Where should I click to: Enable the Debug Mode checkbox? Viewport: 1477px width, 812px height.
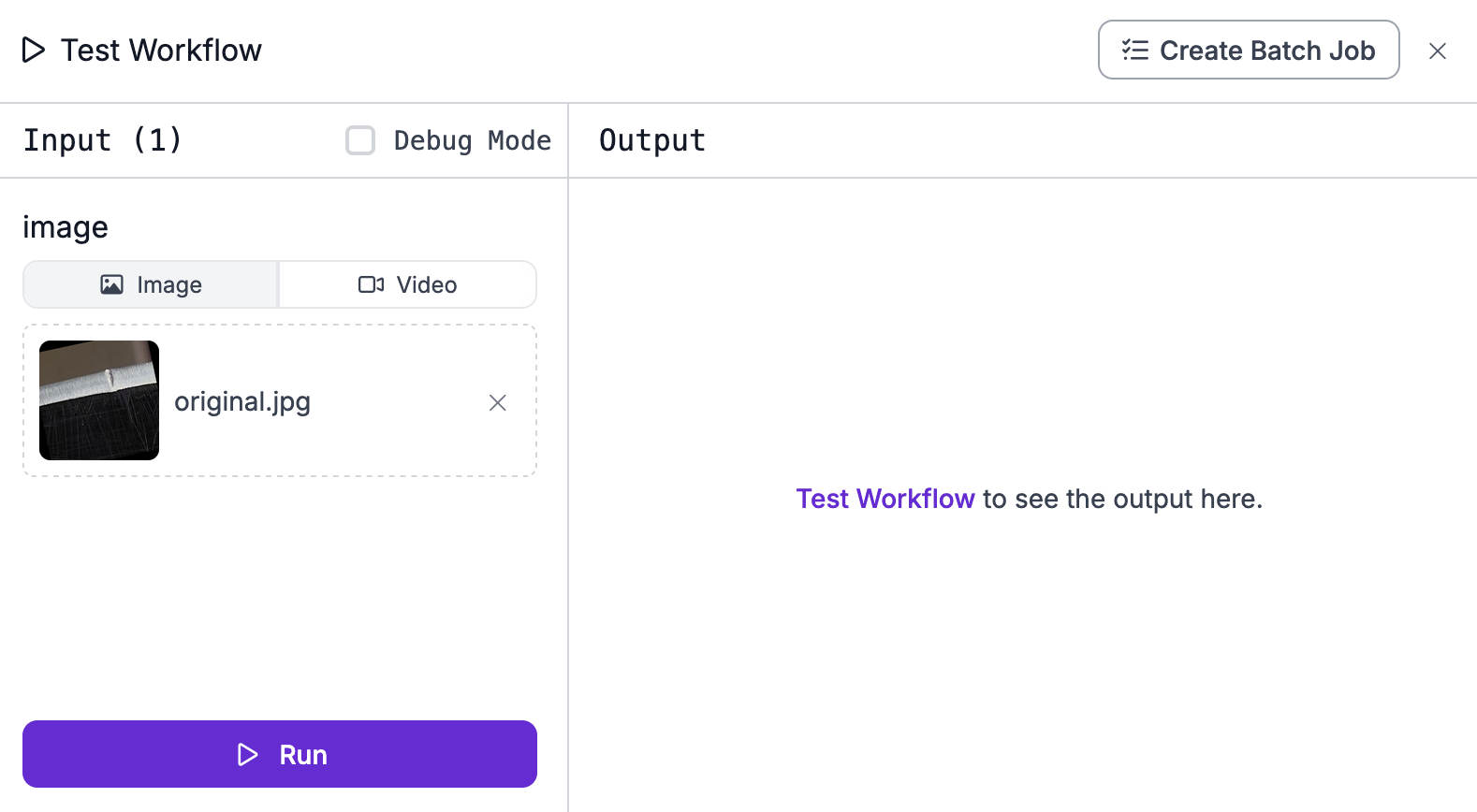tap(360, 140)
